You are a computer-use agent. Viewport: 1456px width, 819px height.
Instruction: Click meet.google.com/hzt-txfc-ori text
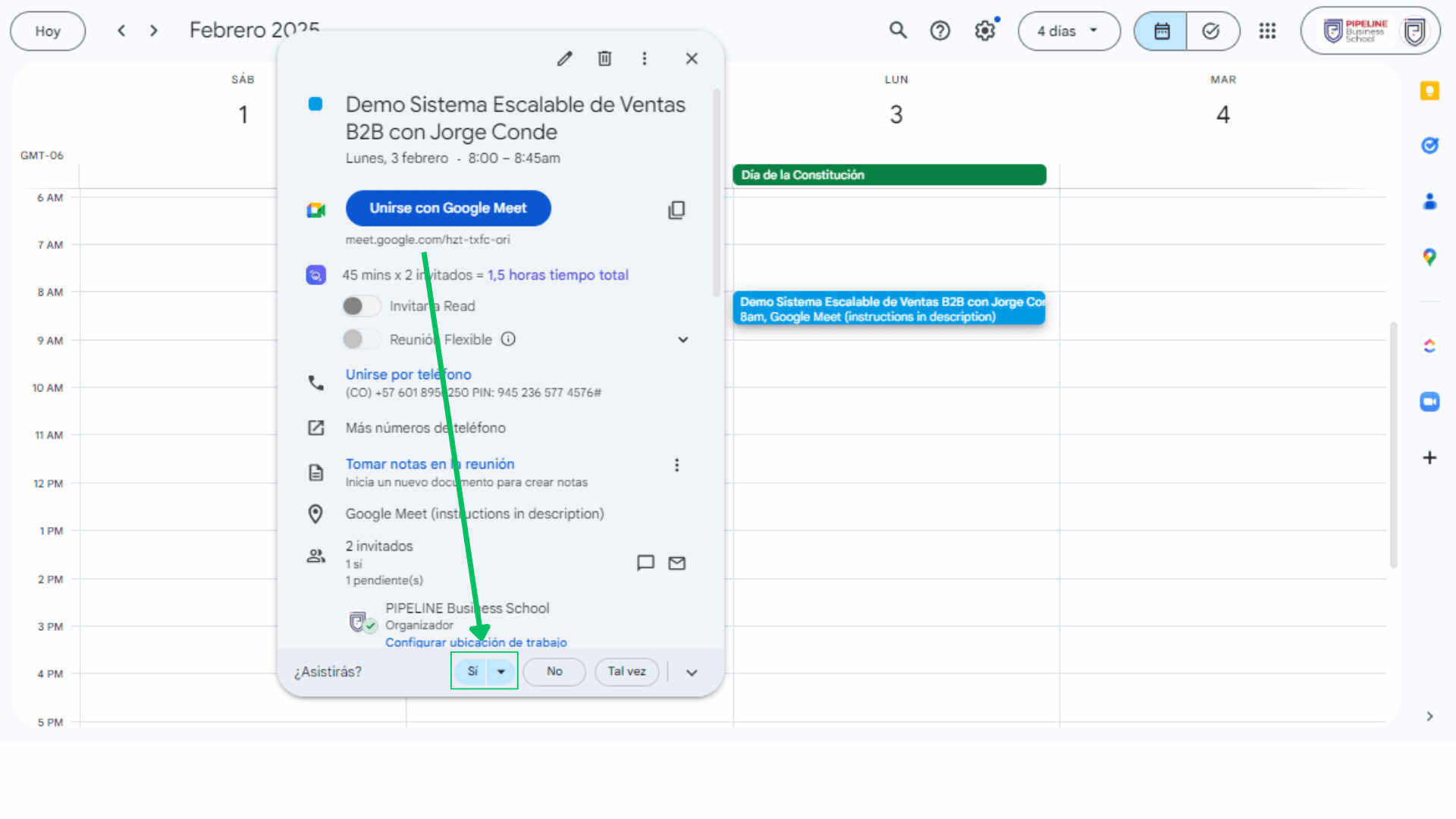point(428,240)
